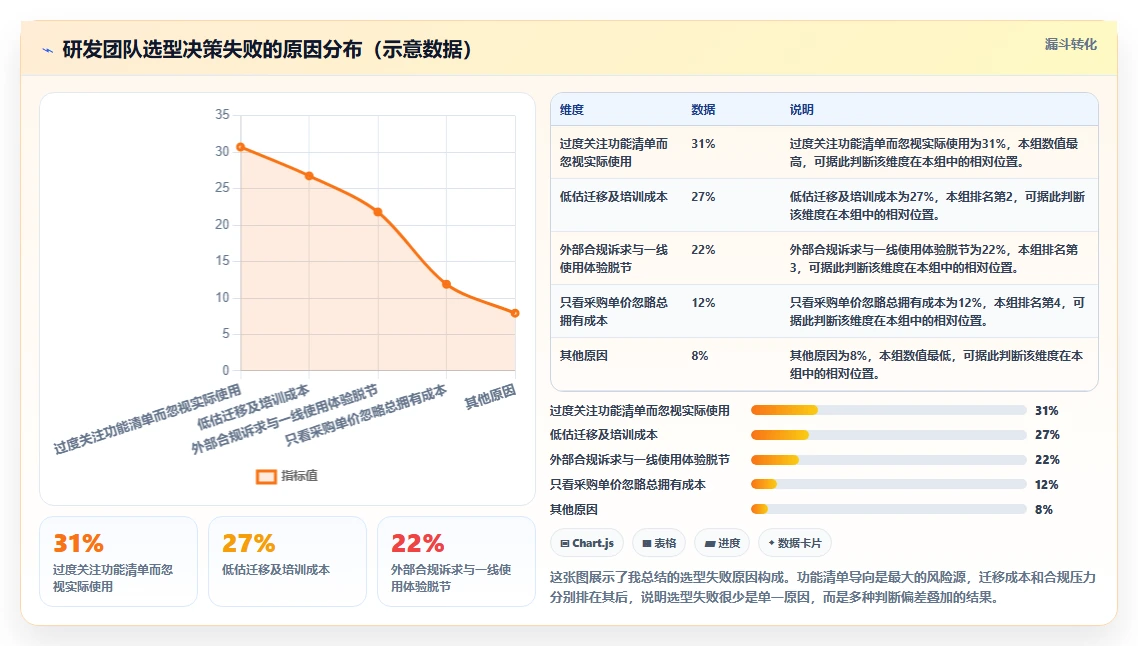Open the 27% summary card

[287, 561]
